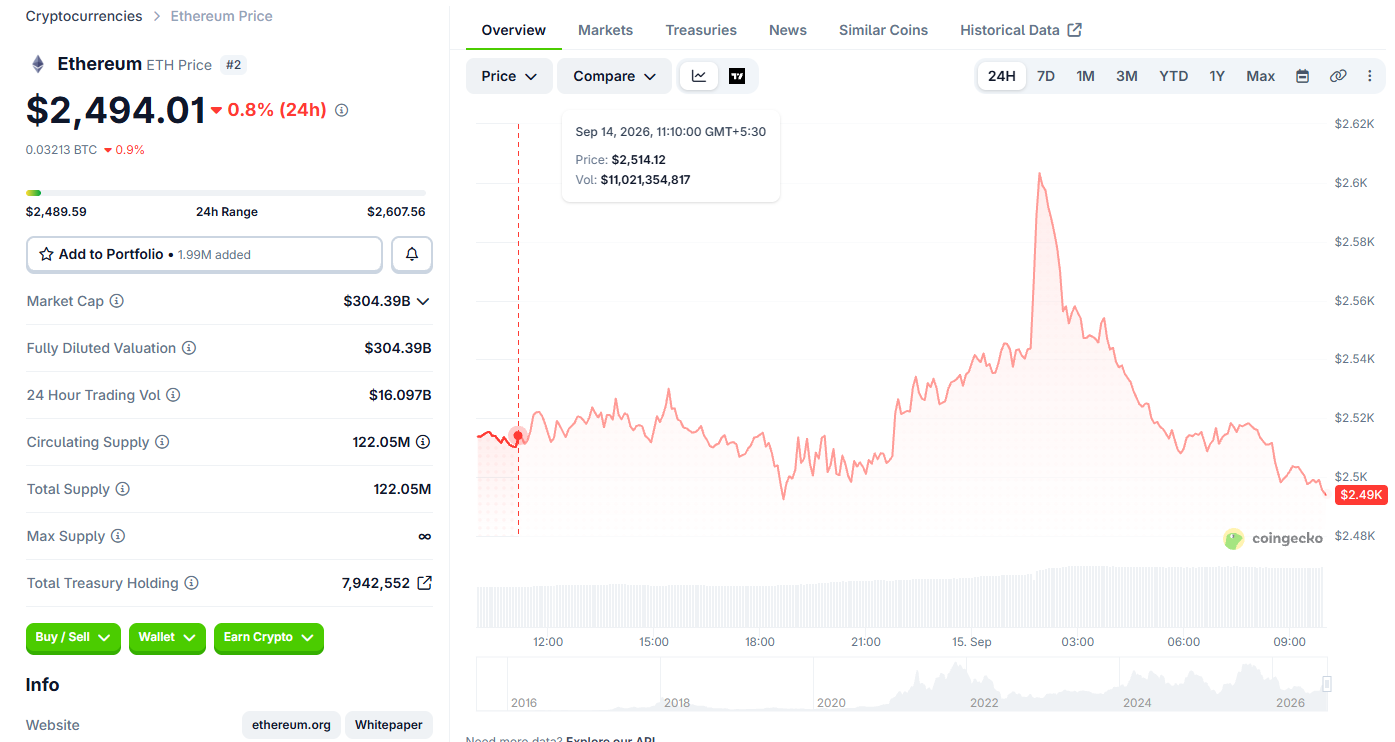The width and height of the screenshot is (1395, 742).
Task: Open the calendar date range icon
Action: click(x=1302, y=76)
